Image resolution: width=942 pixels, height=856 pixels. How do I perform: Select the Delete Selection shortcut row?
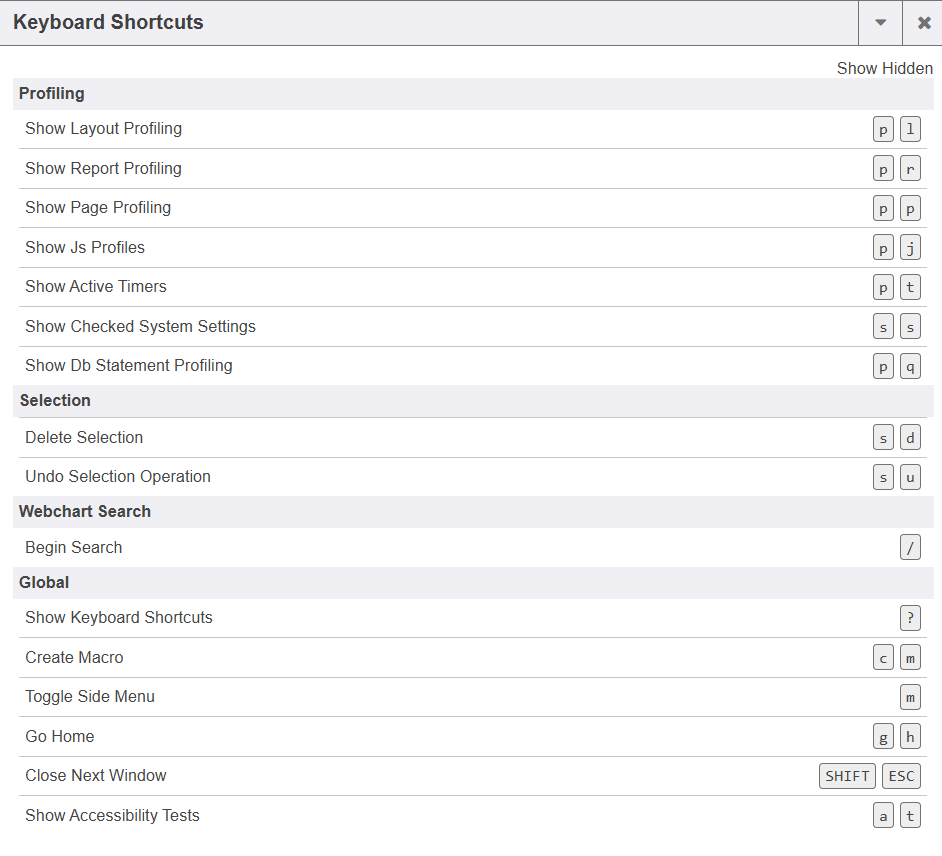coord(84,438)
